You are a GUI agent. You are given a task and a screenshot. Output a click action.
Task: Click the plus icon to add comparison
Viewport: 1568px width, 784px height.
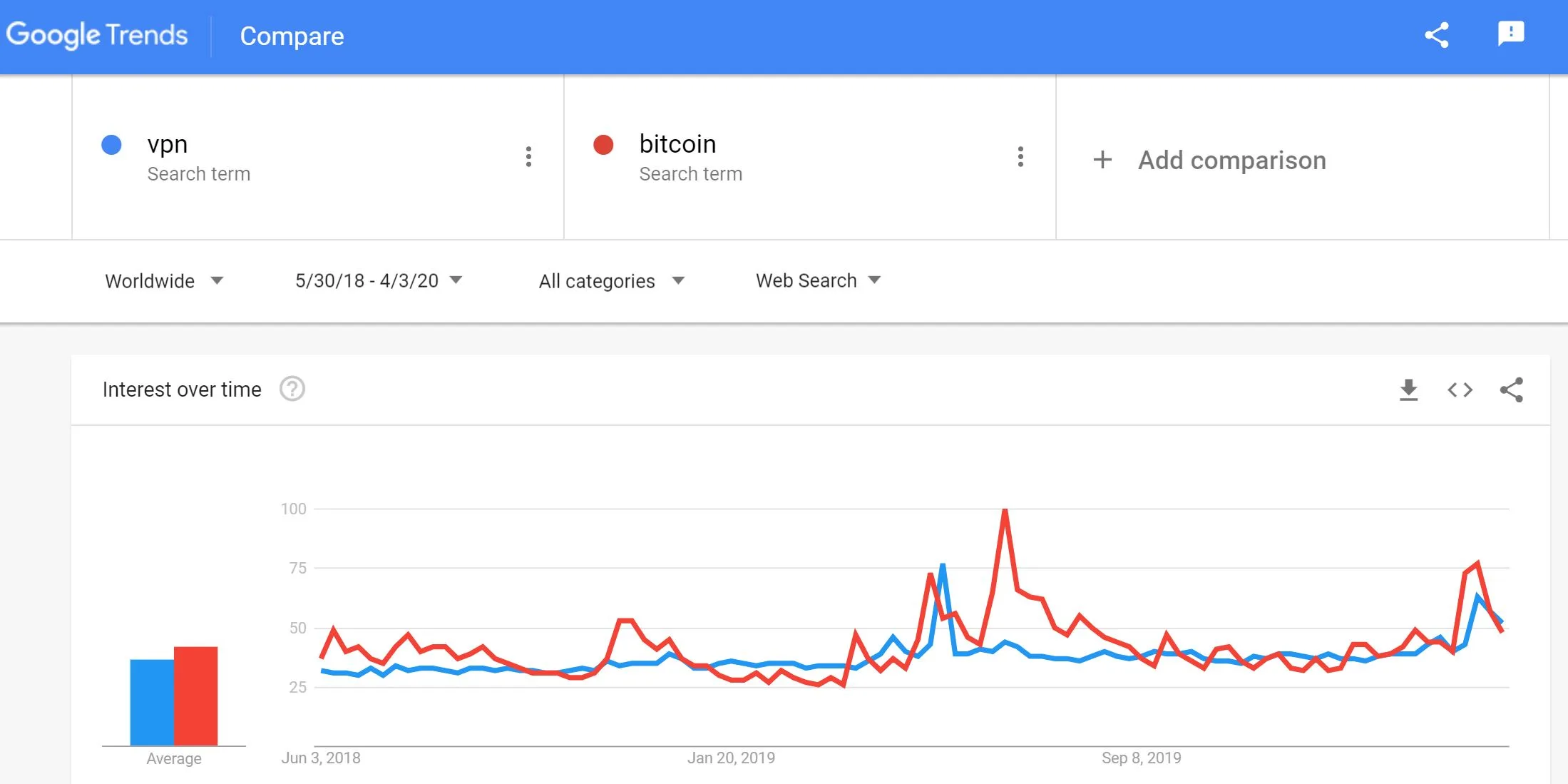[1102, 160]
